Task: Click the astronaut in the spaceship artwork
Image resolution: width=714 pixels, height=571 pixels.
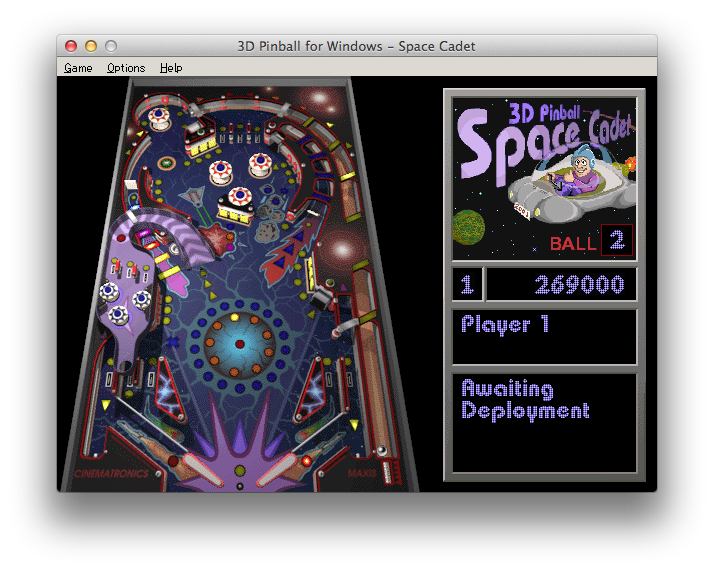Action: click(582, 172)
